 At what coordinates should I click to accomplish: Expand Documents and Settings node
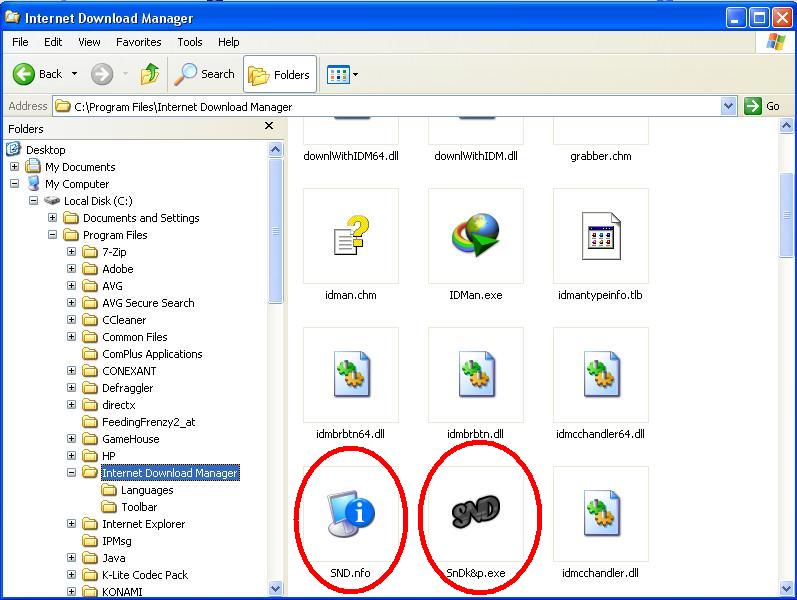click(52, 218)
